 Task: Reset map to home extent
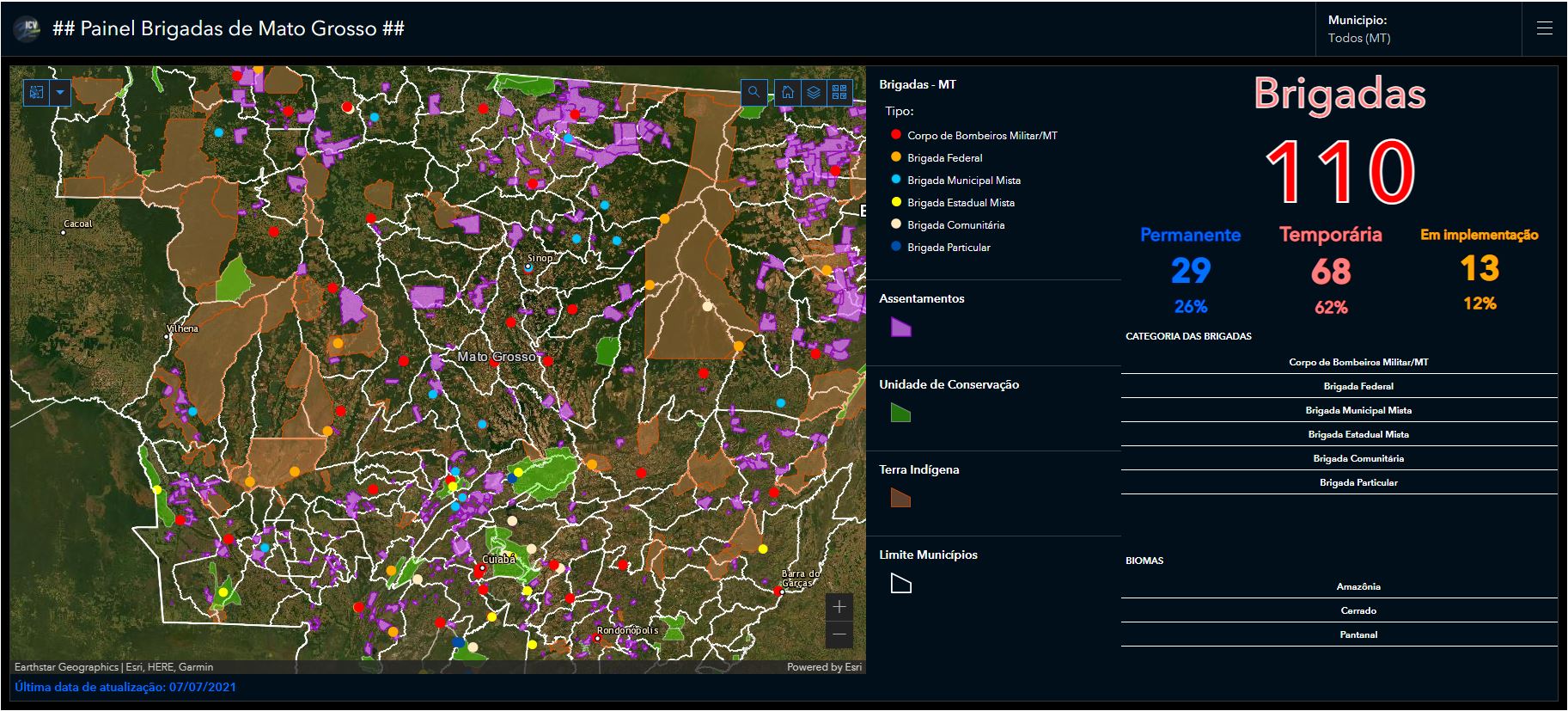point(788,92)
